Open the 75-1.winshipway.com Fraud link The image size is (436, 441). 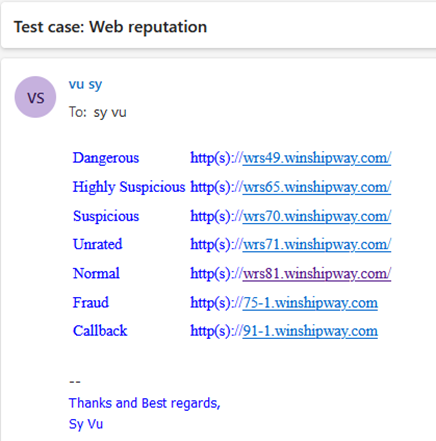click(310, 303)
